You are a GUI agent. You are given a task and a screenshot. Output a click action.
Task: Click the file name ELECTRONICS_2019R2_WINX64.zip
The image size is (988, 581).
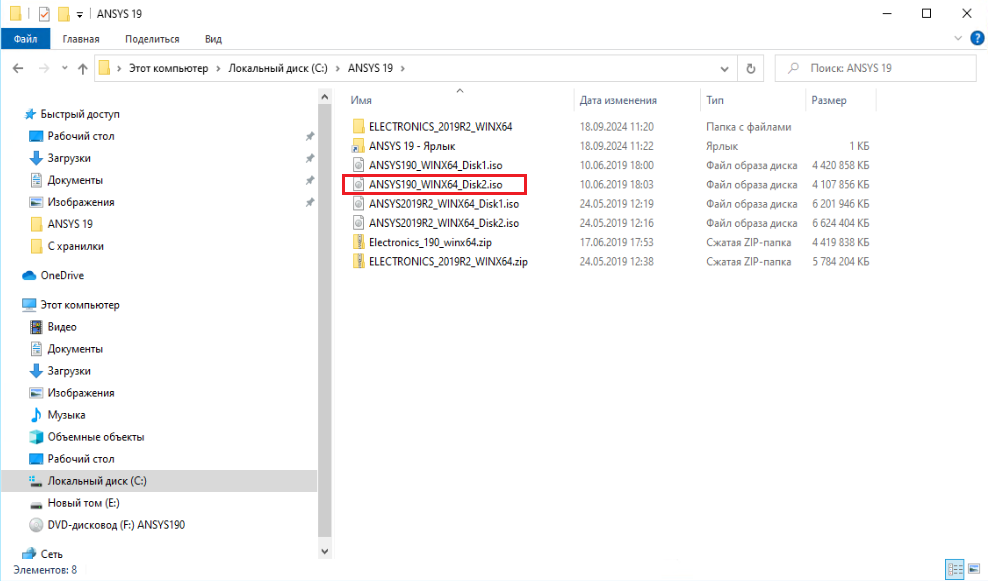pyautogui.click(x=448, y=262)
